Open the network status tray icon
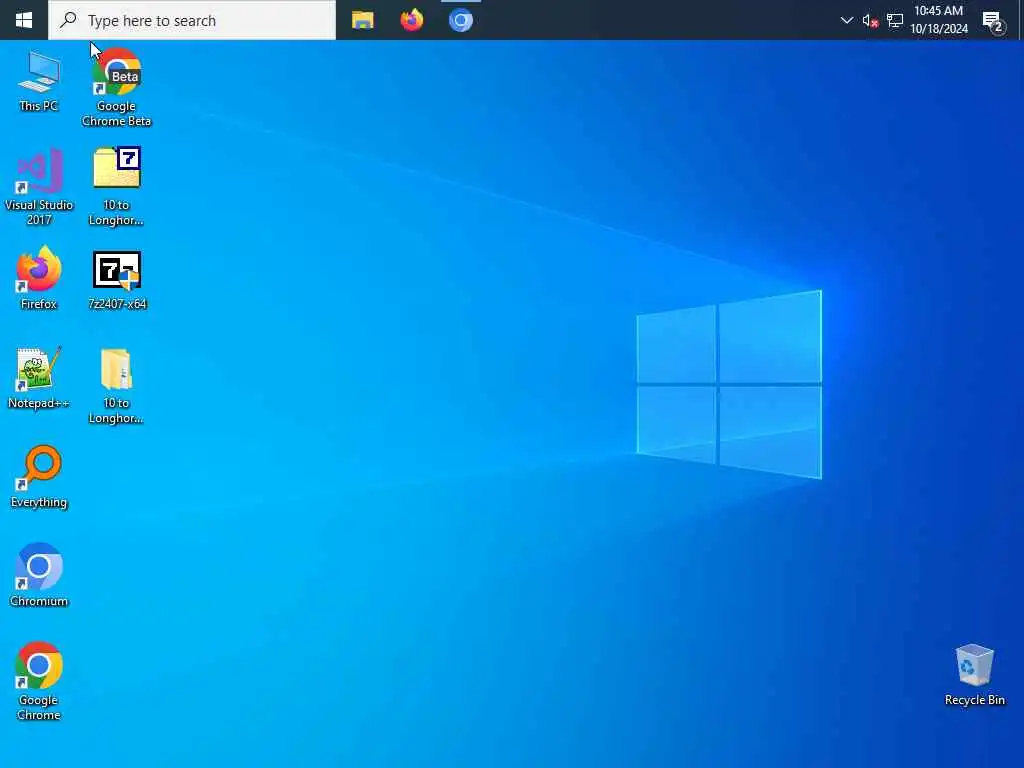Image resolution: width=1024 pixels, height=768 pixels. (x=895, y=21)
